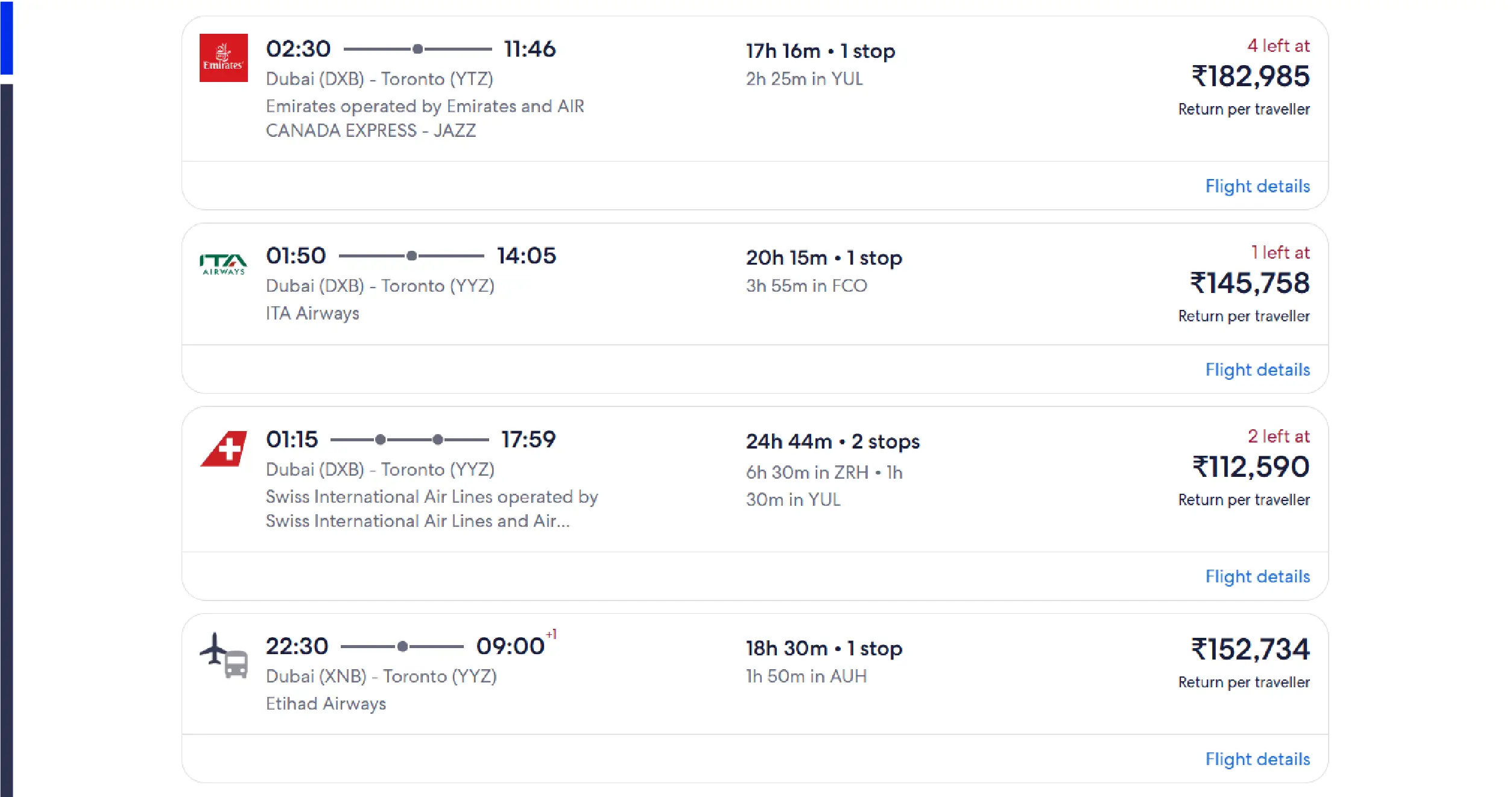This screenshot has width=1512, height=797.
Task: Click the second stop dot on Swiss route
Action: pyautogui.click(x=438, y=440)
